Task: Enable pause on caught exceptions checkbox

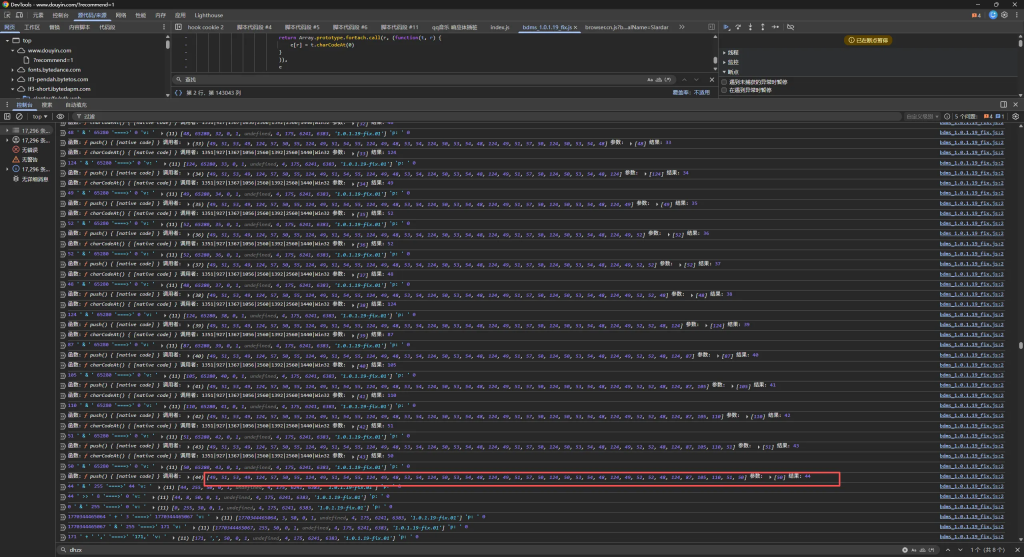Action: (725, 90)
